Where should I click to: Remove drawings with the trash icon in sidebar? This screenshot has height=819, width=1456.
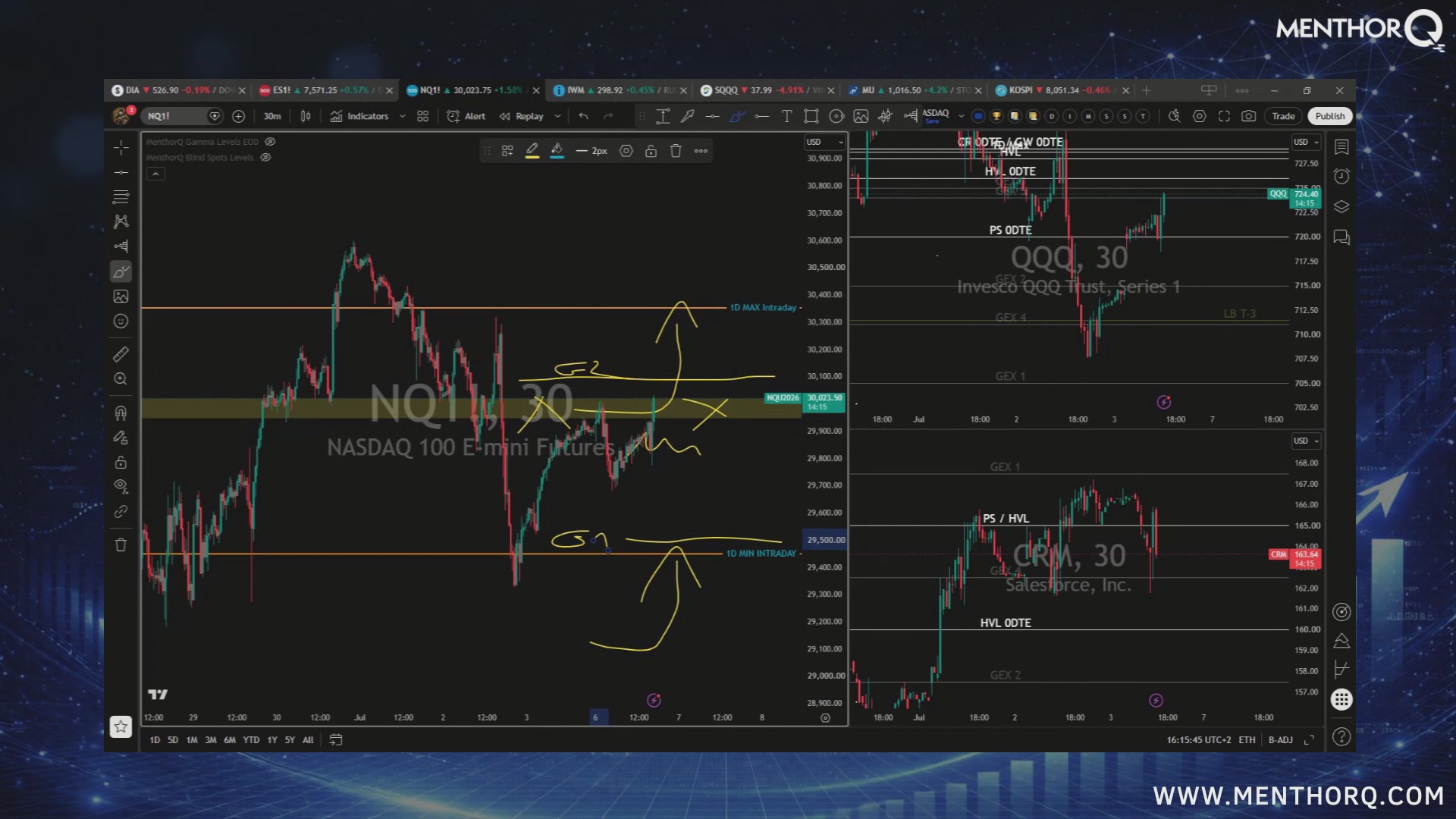pos(121,544)
